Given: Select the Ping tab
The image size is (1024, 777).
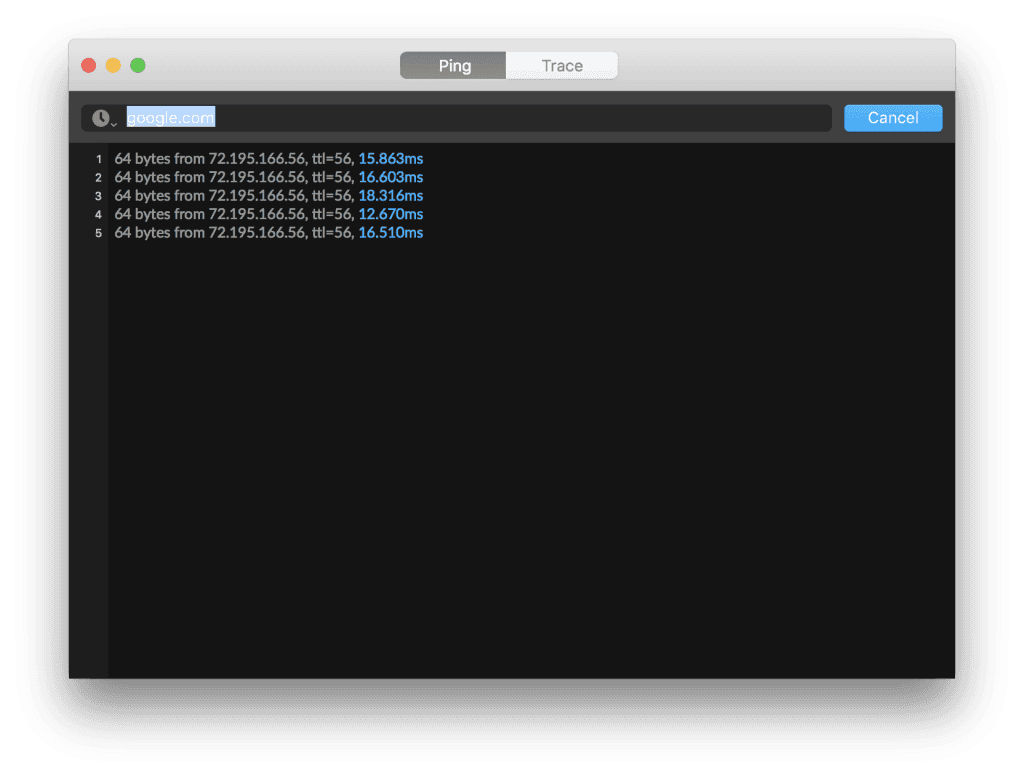Looking at the screenshot, I should (452, 65).
